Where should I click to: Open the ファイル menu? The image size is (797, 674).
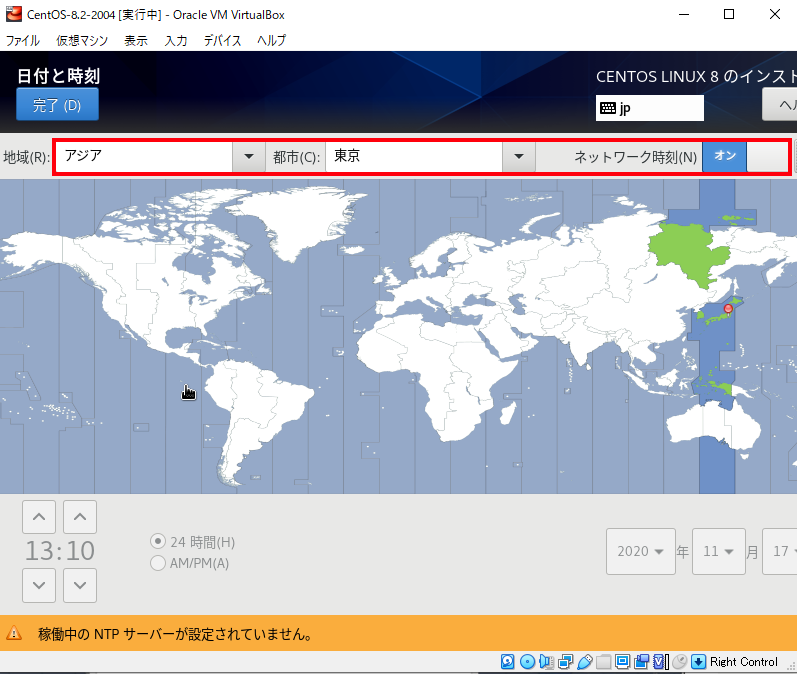coord(23,40)
